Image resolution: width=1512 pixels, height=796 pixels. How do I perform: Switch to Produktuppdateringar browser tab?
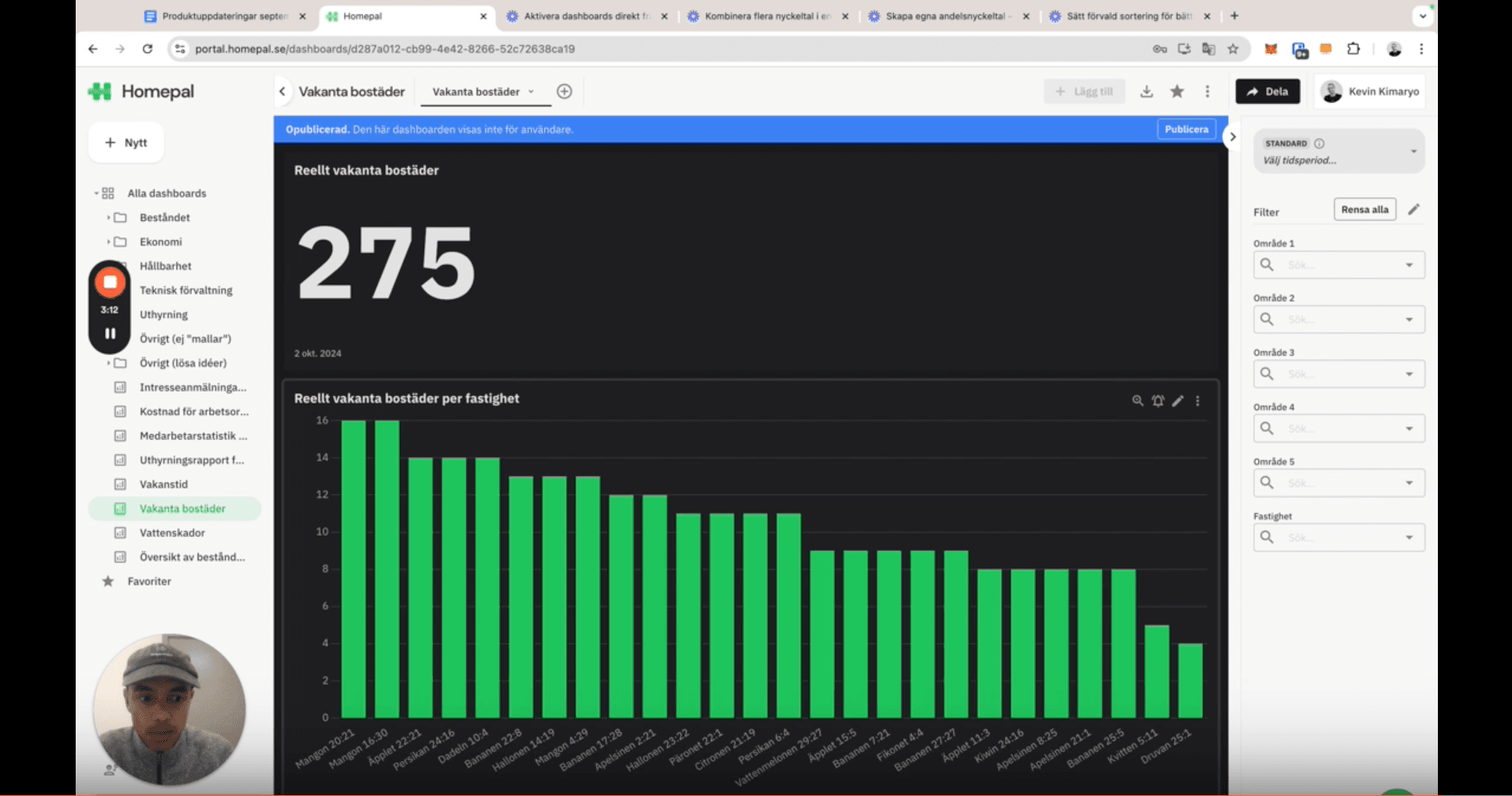click(225, 16)
